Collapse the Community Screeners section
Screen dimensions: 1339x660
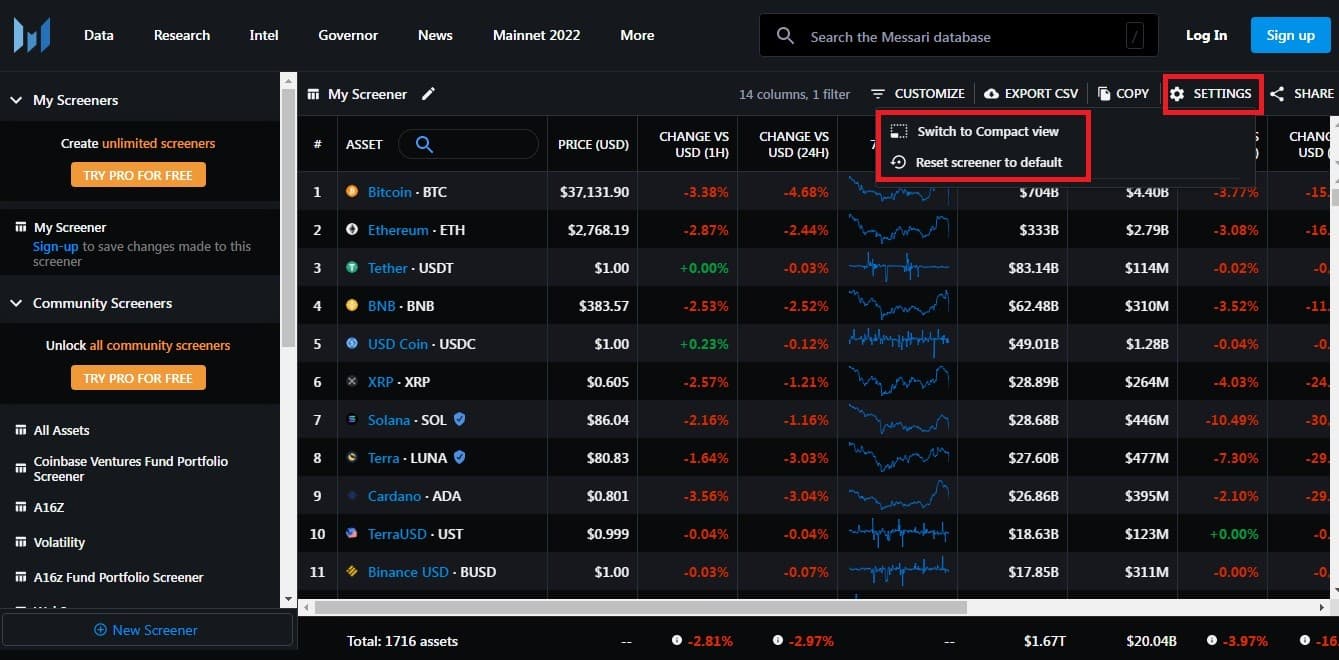coord(16,303)
